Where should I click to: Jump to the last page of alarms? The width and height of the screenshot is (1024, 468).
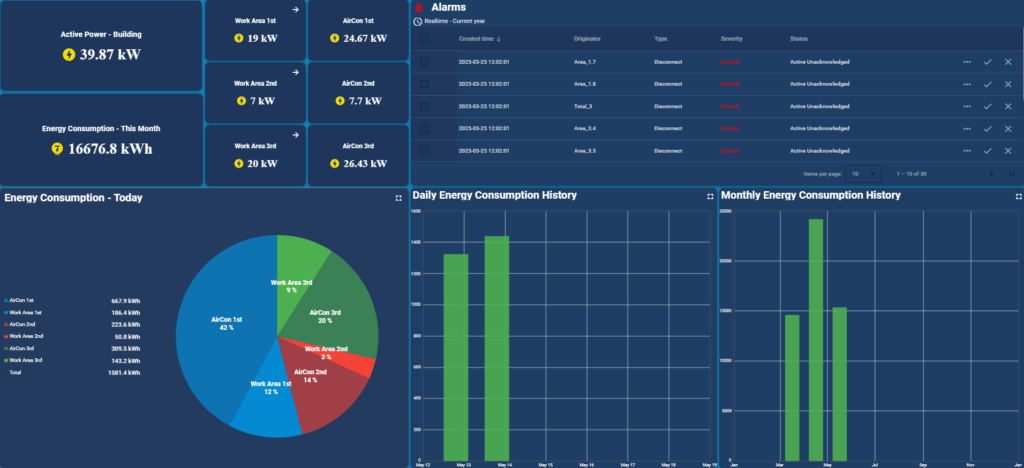pos(1011,174)
